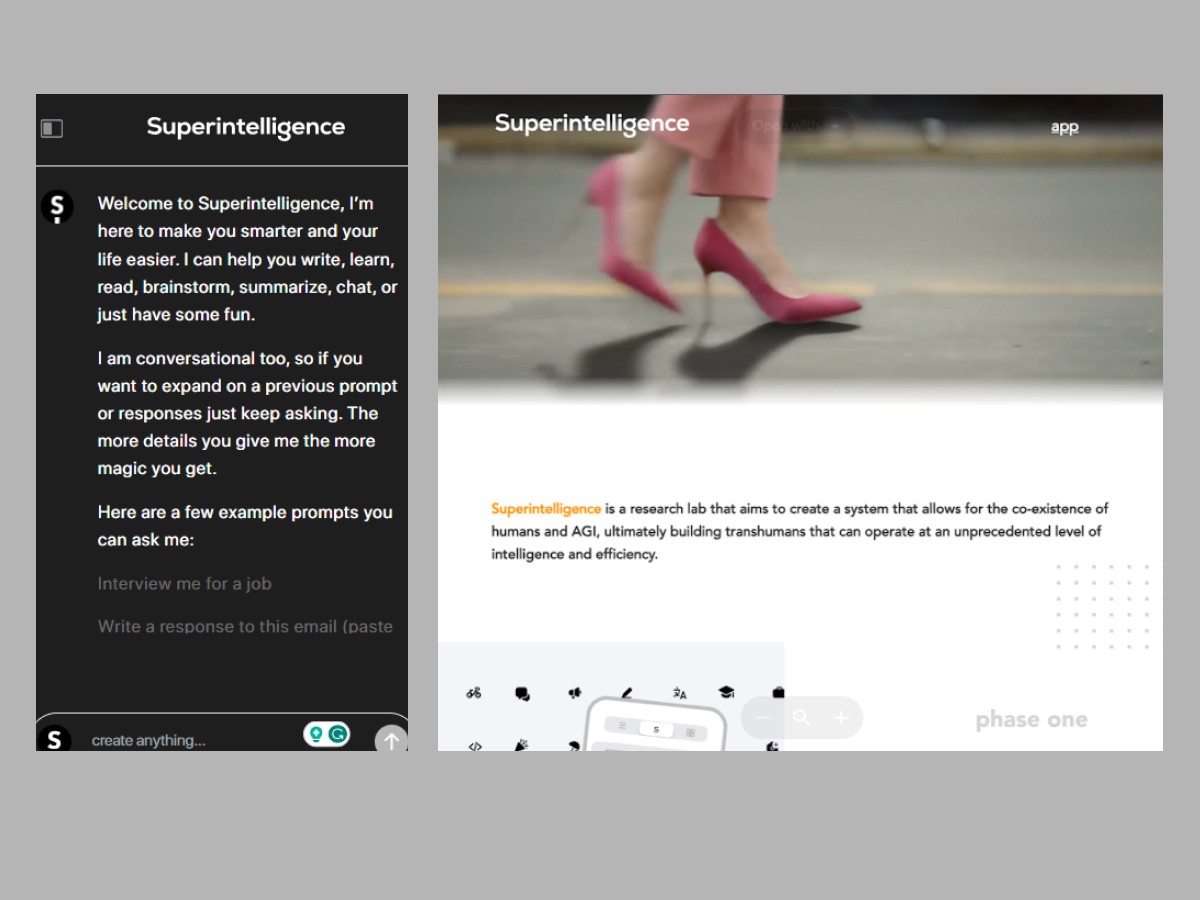Viewport: 1200px width, 900px height.
Task: Click the briefcase icon in the grid
Action: tap(778, 692)
